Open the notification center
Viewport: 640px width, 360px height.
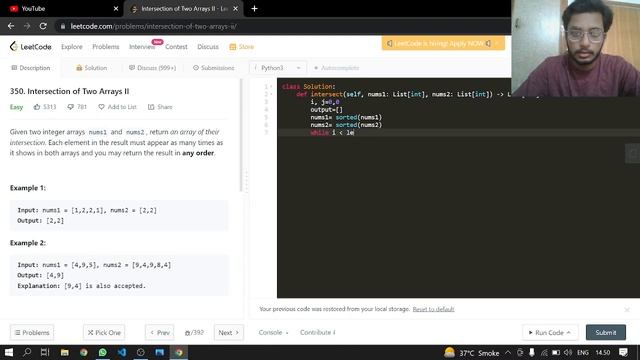click(623, 352)
